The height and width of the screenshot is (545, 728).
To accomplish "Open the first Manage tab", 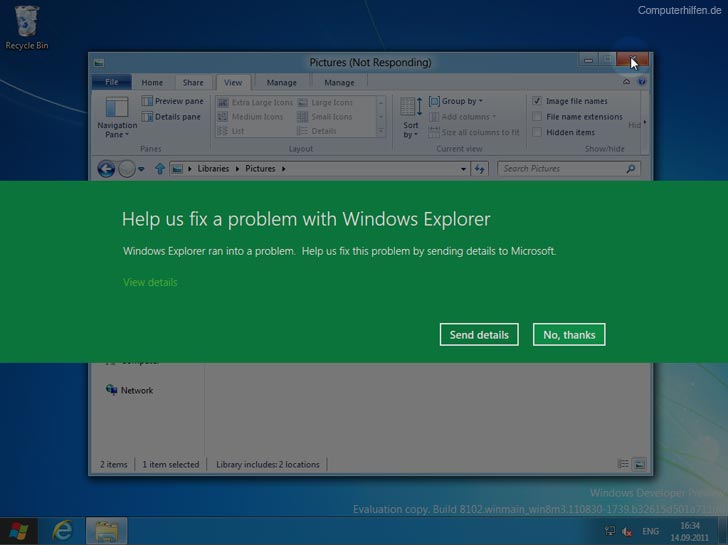I will pos(281,82).
